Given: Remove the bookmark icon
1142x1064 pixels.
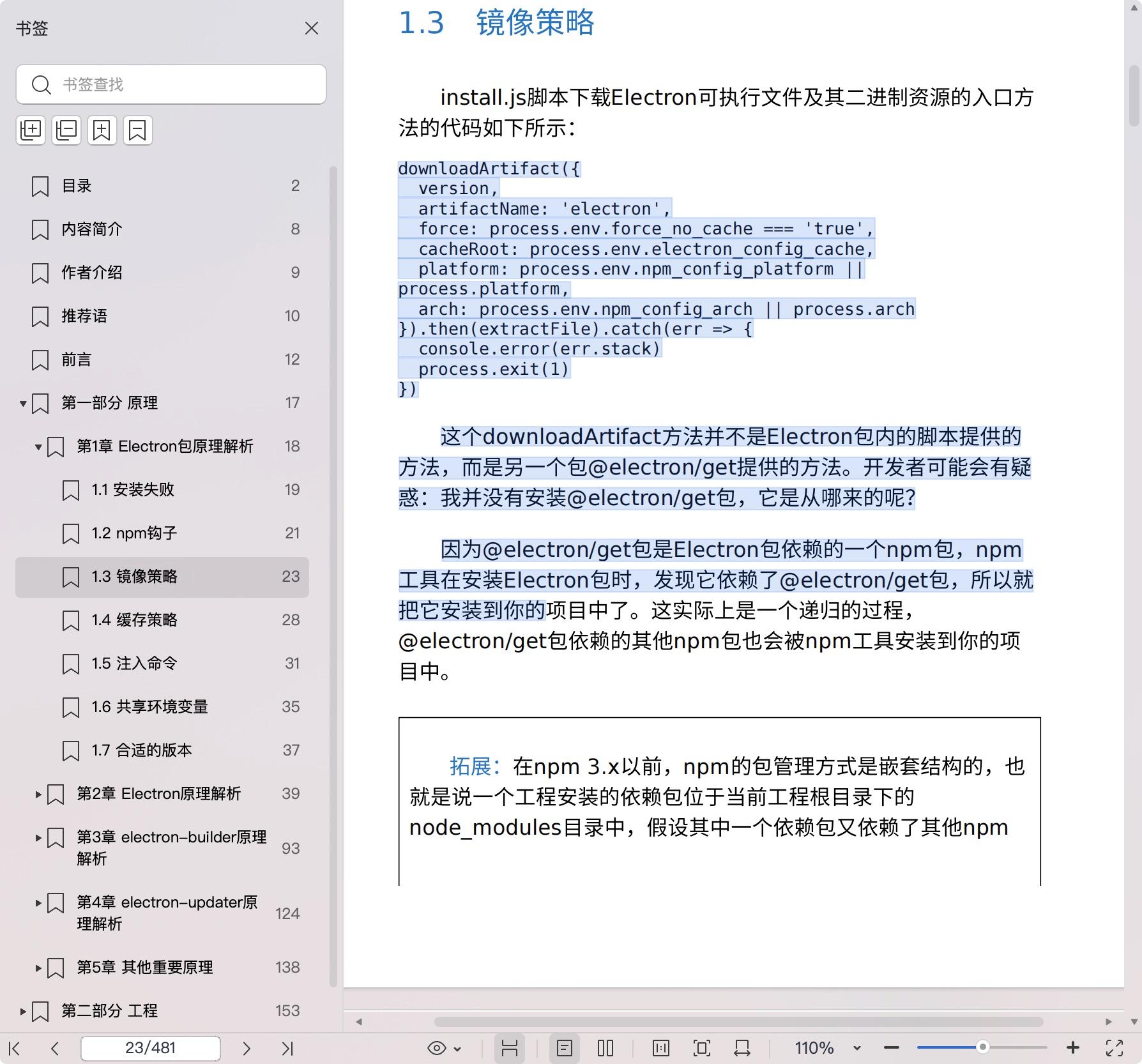Looking at the screenshot, I should (x=138, y=130).
